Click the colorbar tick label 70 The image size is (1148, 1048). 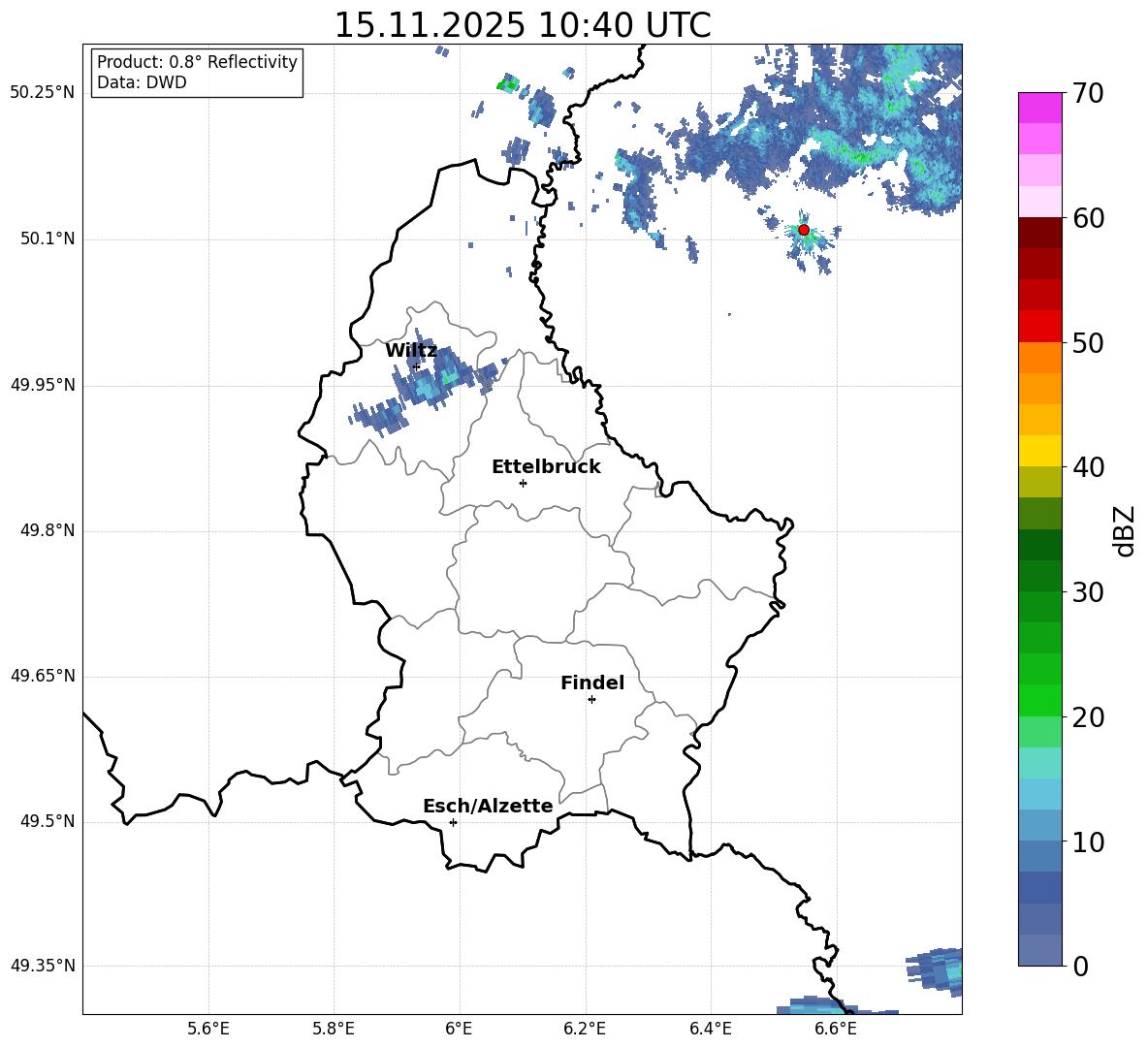point(1088,94)
